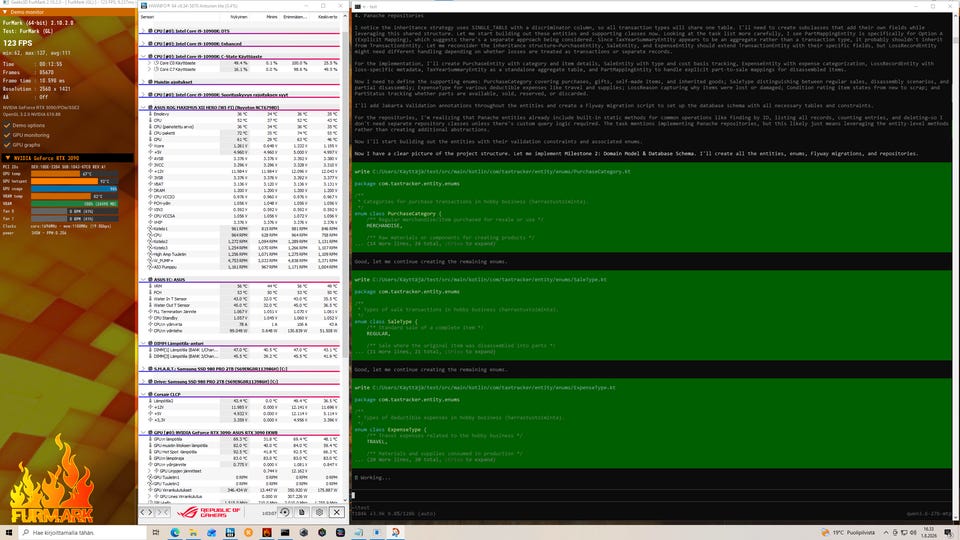This screenshot has height=540, width=960.
Task: Select Sensori column header in HWiNFO
Action: point(148,17)
